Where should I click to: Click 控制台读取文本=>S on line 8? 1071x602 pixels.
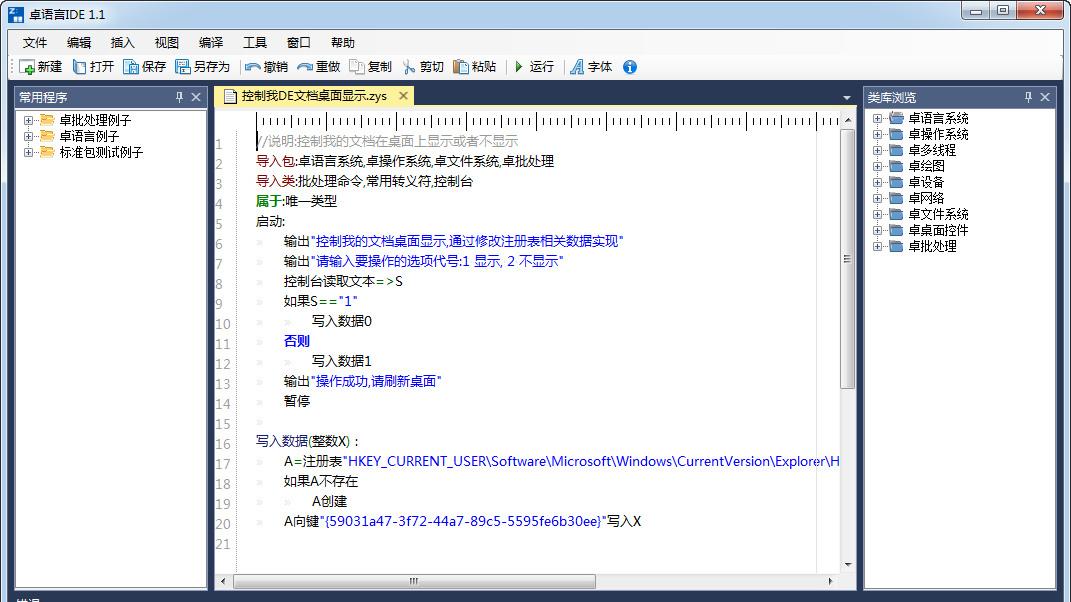click(344, 282)
